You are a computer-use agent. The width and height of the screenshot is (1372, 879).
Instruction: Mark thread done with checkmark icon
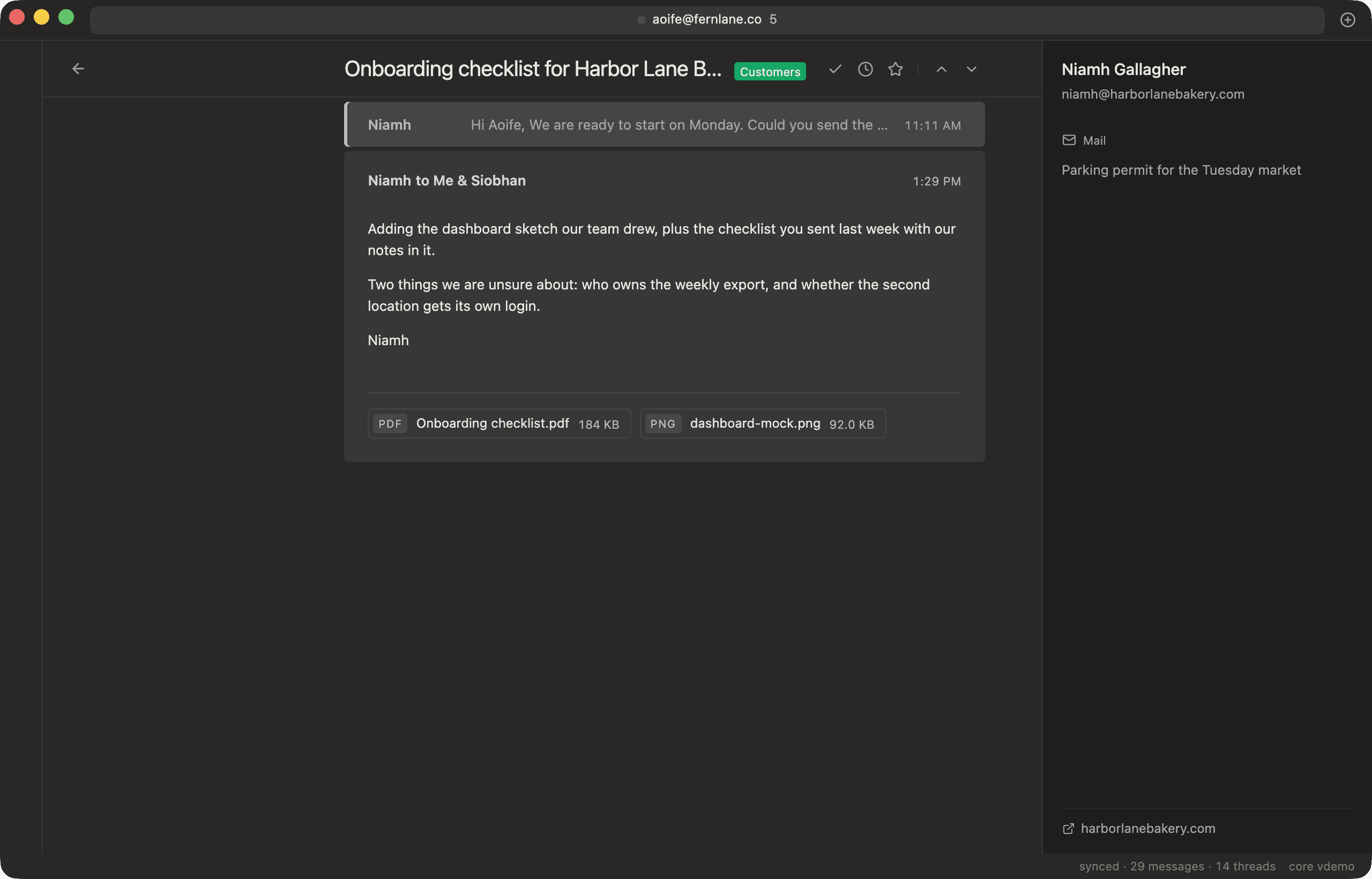[x=835, y=69]
